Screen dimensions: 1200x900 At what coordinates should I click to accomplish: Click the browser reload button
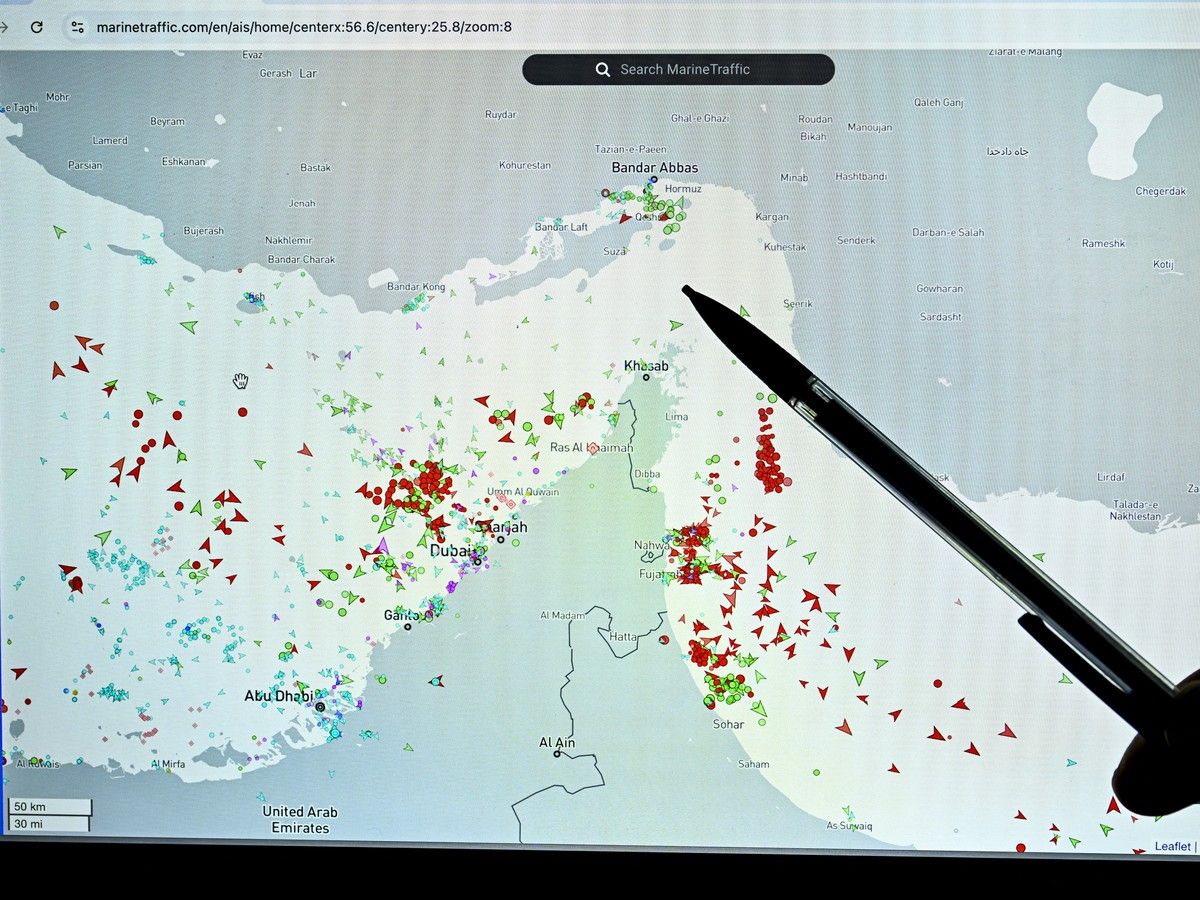[x=37, y=27]
